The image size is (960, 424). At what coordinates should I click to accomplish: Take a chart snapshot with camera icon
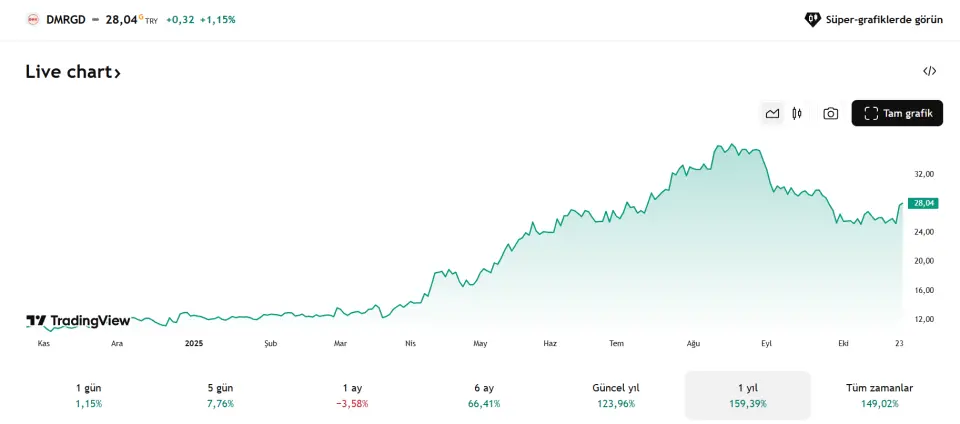click(x=830, y=114)
